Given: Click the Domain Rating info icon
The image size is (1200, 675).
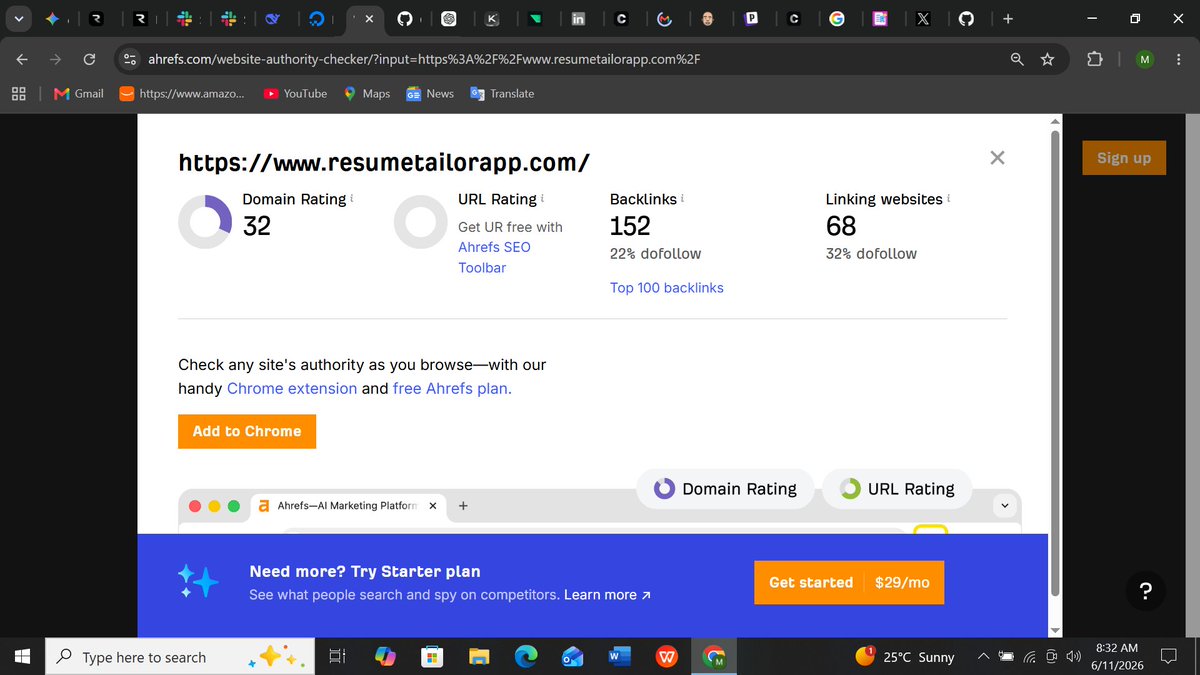Looking at the screenshot, I should 352,198.
